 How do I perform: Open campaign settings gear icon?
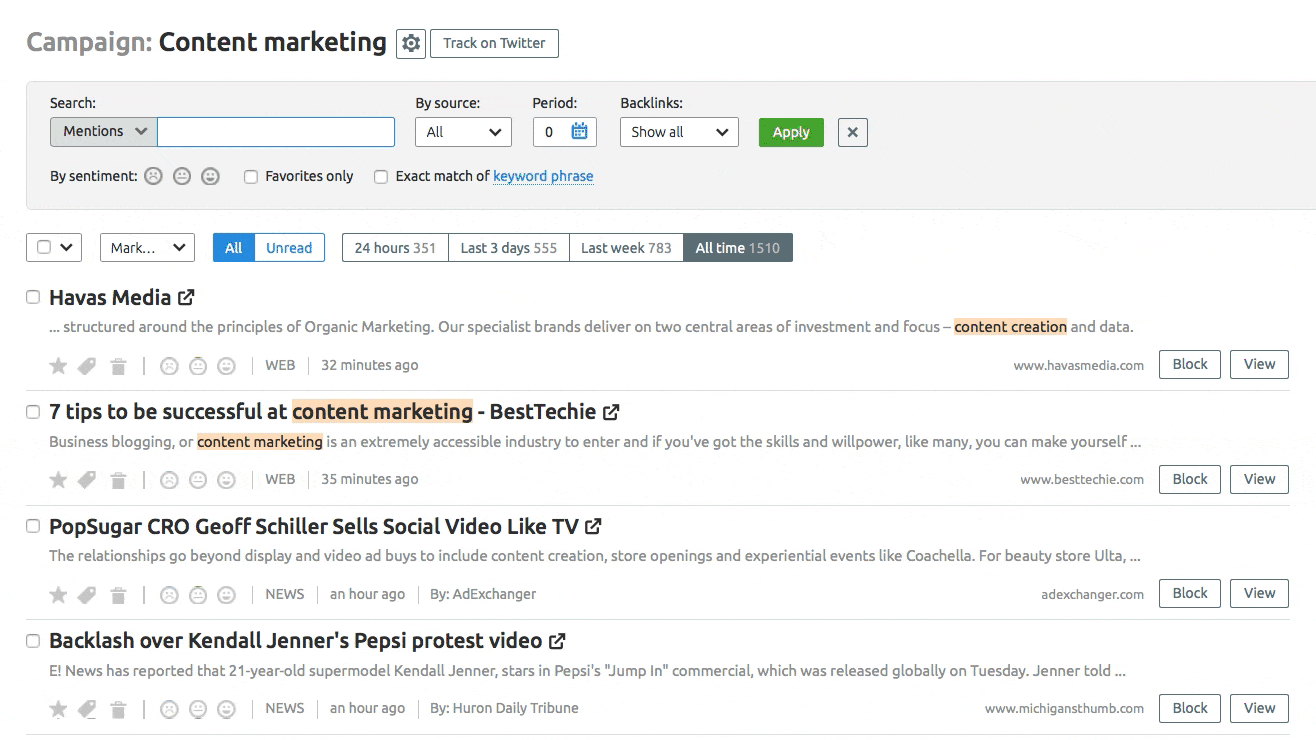(x=411, y=44)
